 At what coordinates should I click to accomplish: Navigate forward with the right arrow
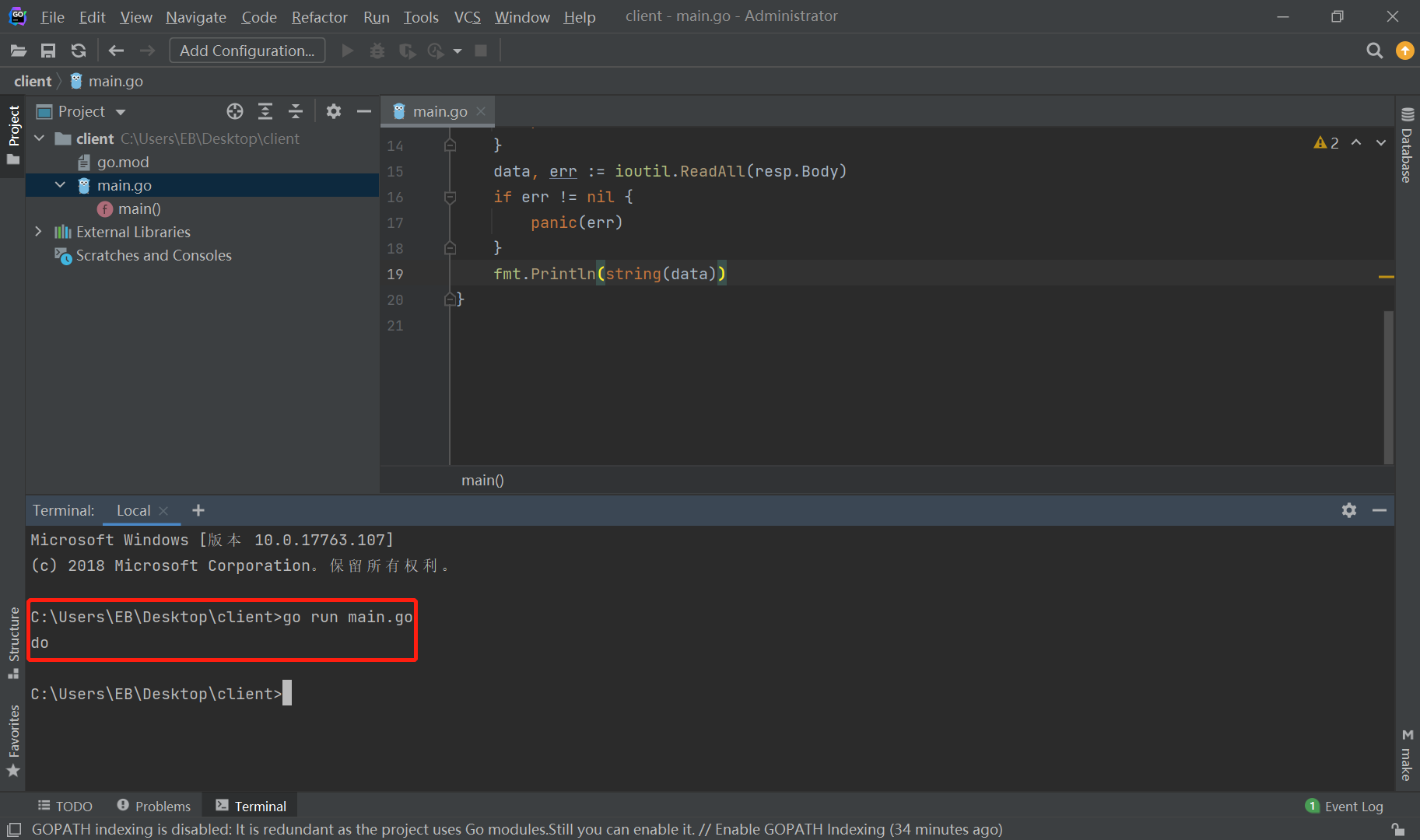[x=147, y=51]
